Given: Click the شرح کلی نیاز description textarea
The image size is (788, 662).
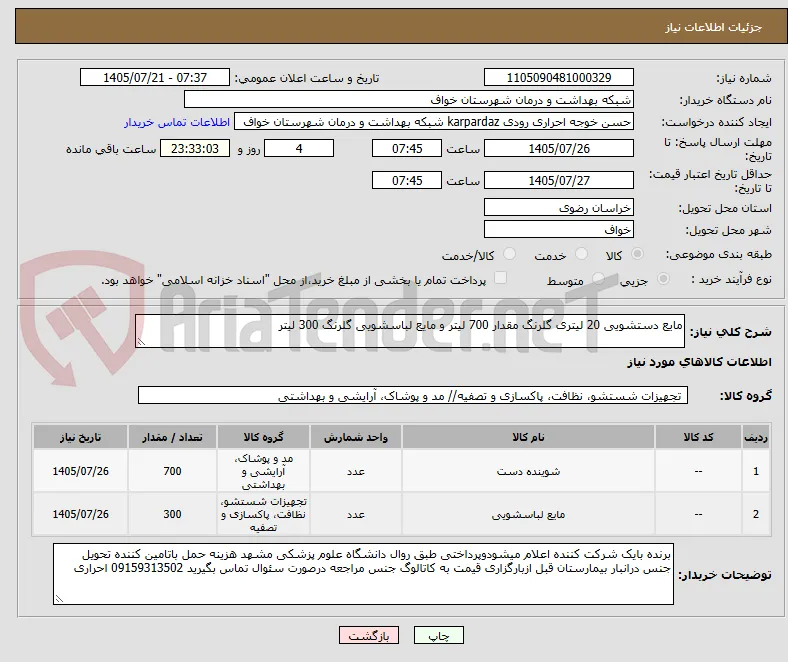Looking at the screenshot, I should (x=410, y=331).
